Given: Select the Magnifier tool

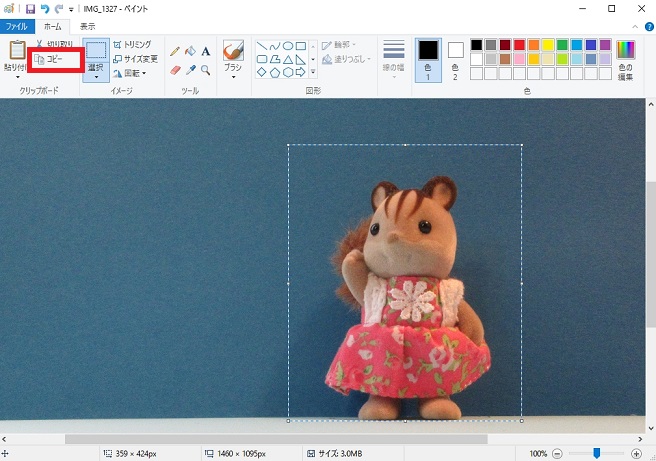Looking at the screenshot, I should [x=205, y=70].
